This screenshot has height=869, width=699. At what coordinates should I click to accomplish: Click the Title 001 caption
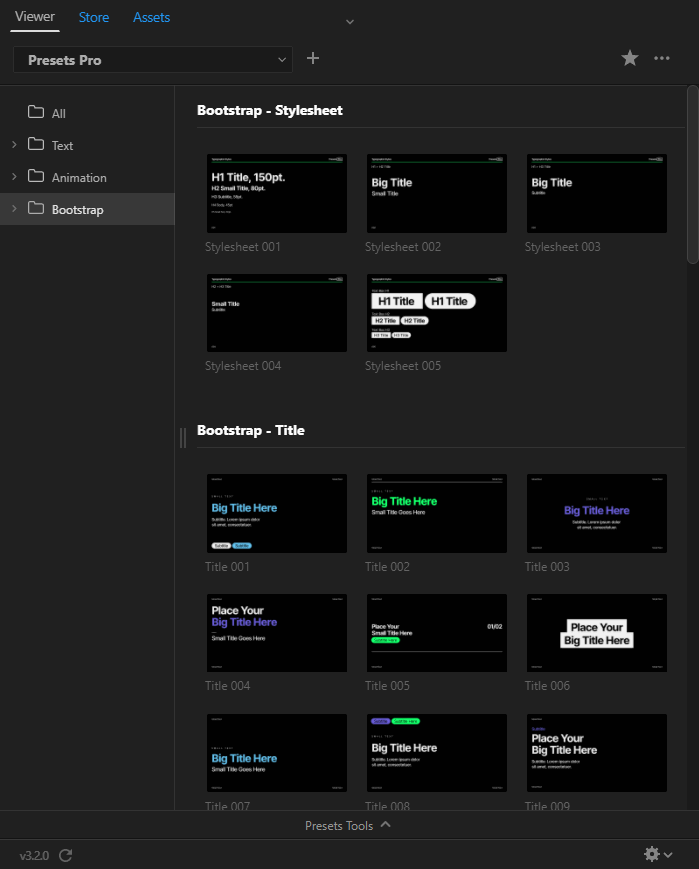227,566
